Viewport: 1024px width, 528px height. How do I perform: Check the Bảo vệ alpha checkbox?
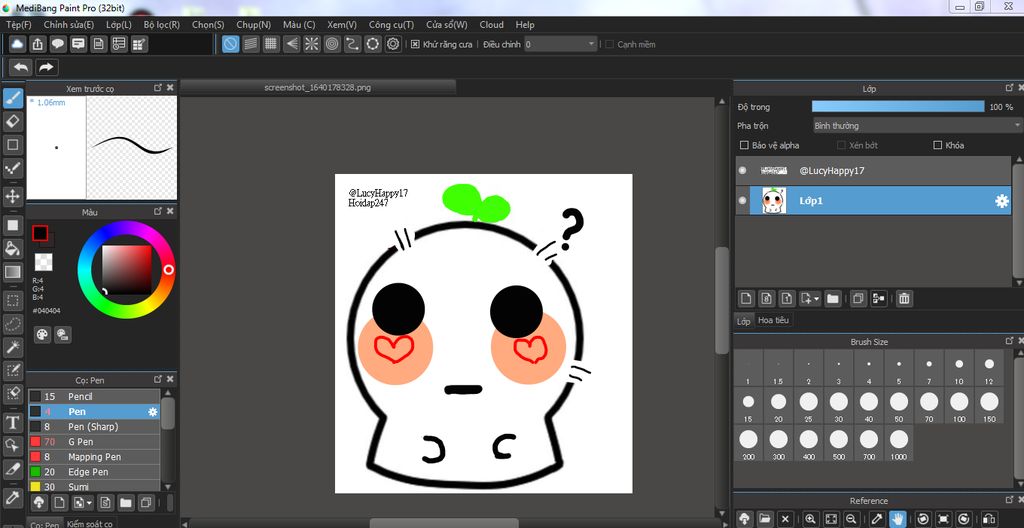click(743, 145)
